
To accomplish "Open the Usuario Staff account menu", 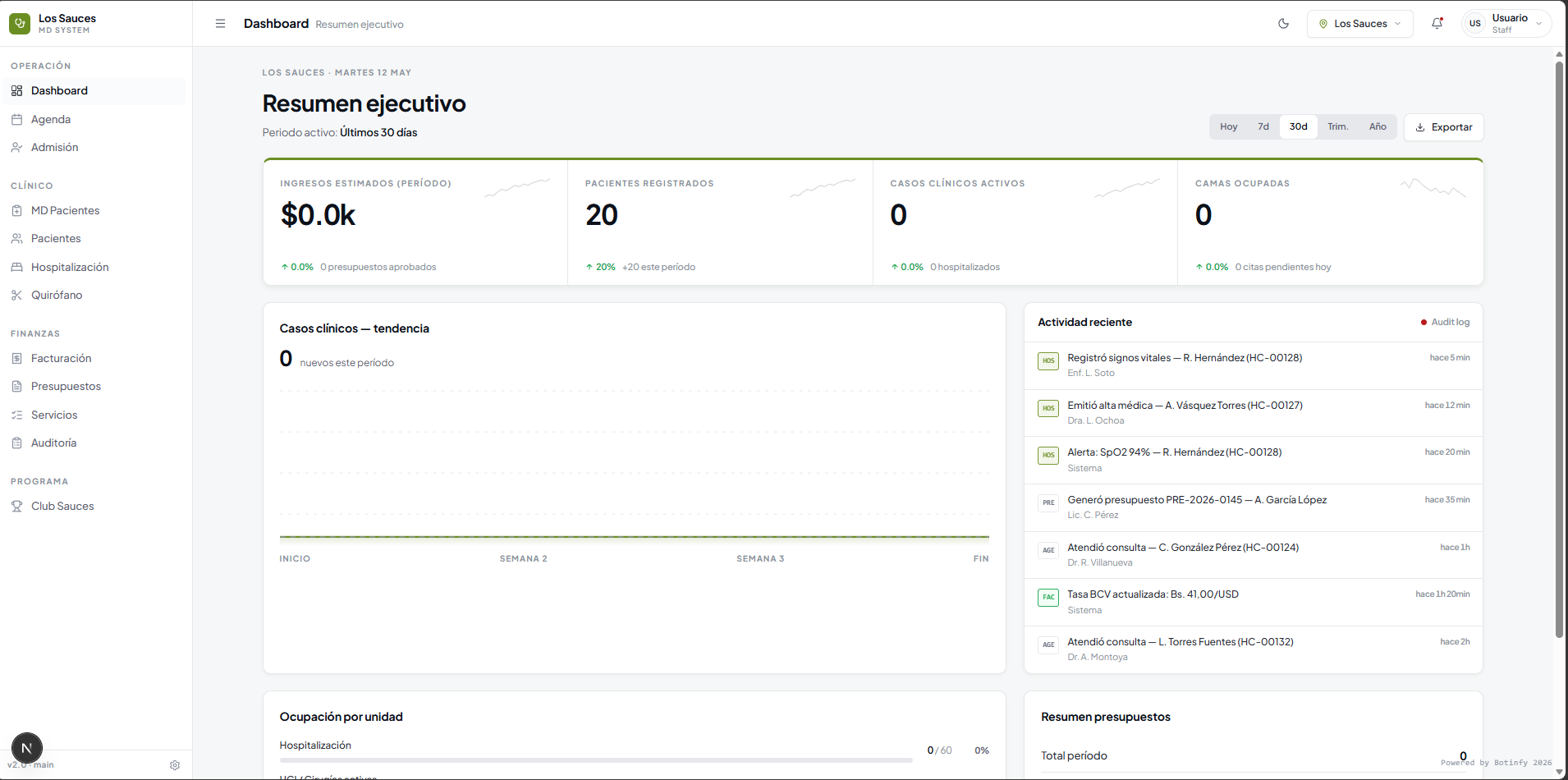I will click(1506, 24).
